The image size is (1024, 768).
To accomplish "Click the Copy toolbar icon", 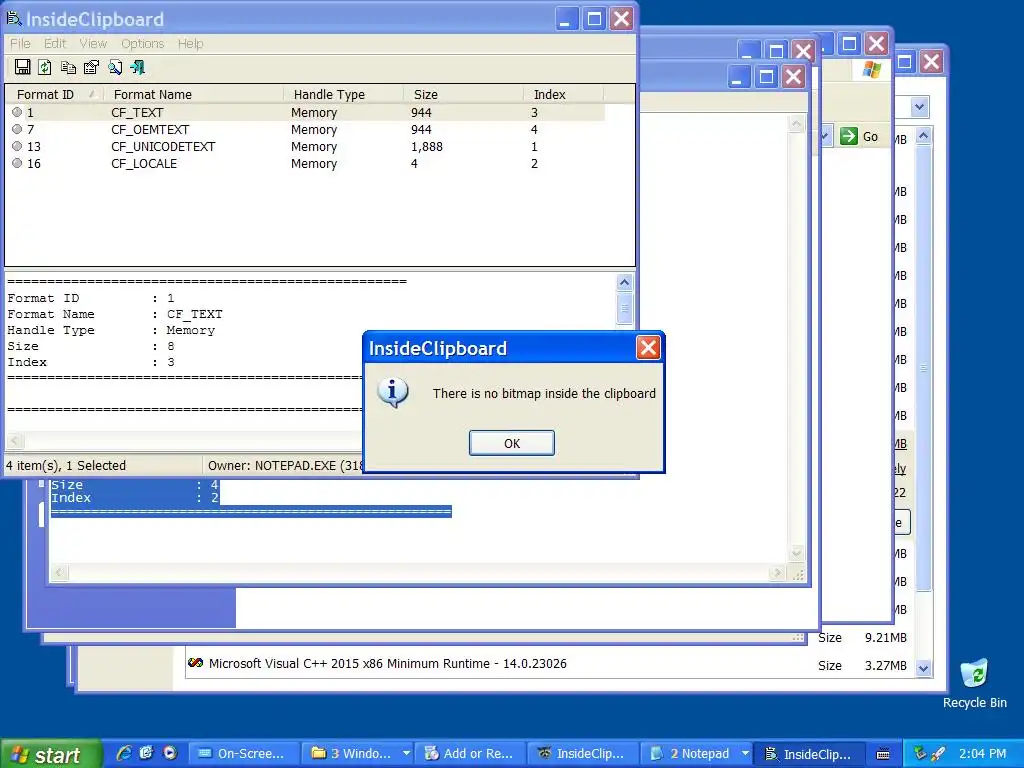I will pos(68,67).
